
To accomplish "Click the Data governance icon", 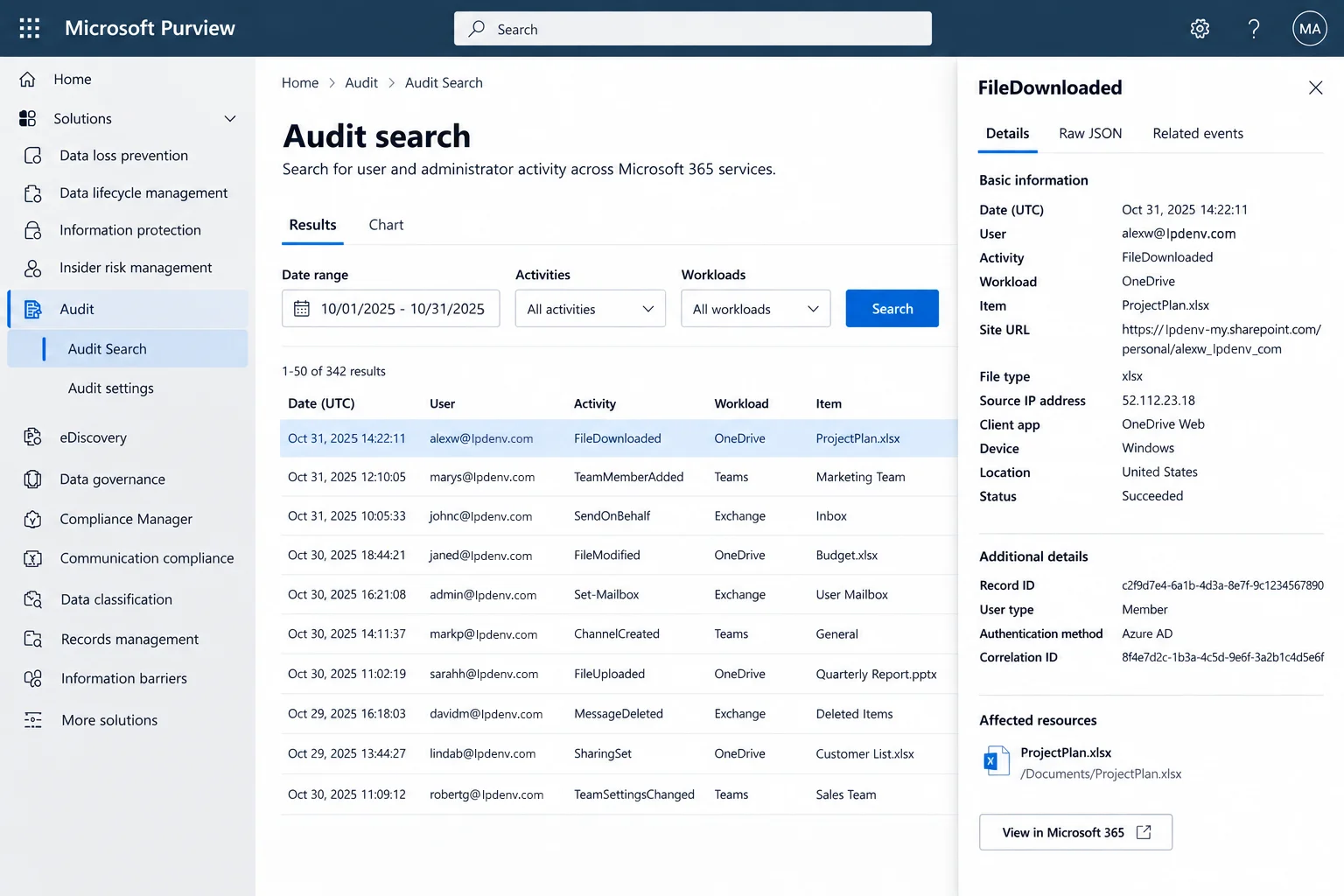I will coord(33,479).
